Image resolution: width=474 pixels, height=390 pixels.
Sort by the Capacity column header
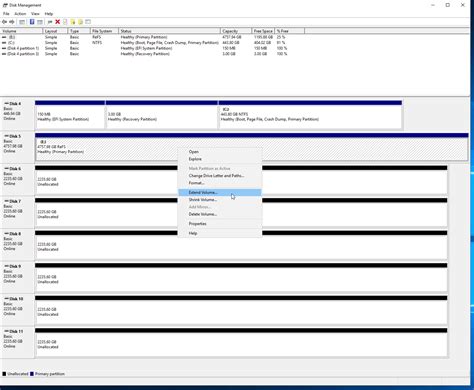coord(236,31)
